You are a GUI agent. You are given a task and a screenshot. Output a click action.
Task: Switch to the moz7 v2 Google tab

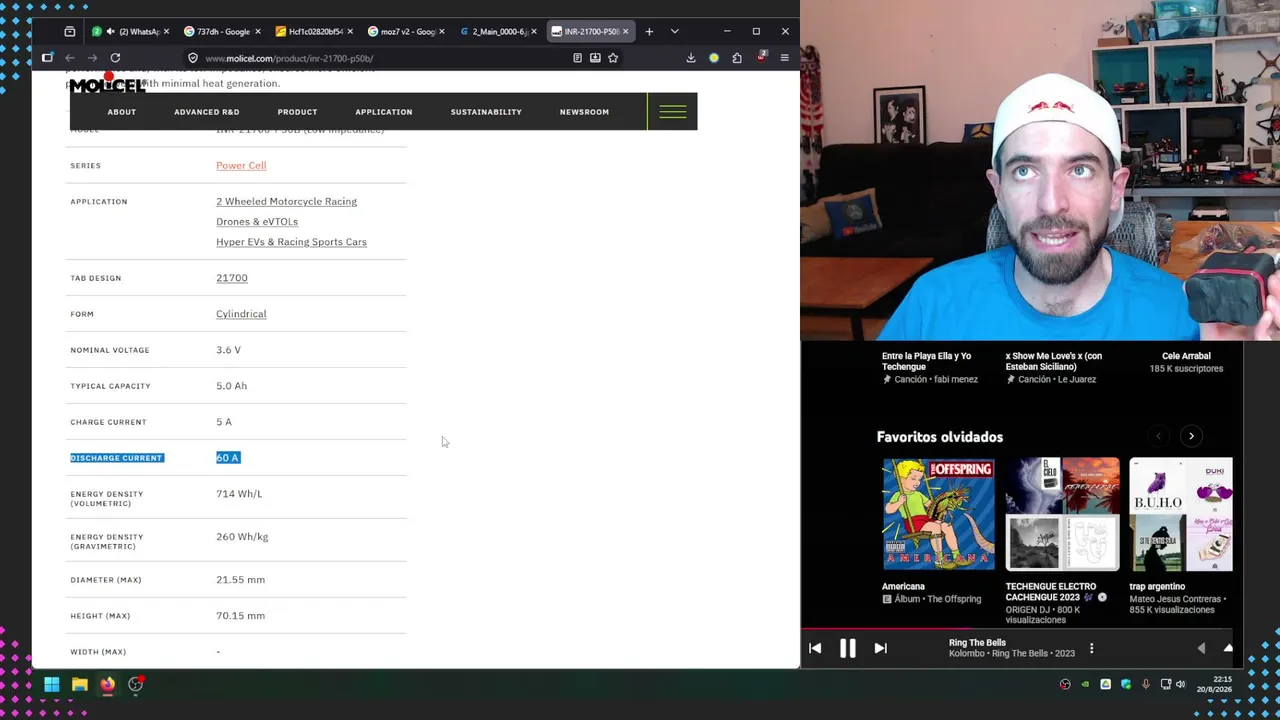(402, 31)
